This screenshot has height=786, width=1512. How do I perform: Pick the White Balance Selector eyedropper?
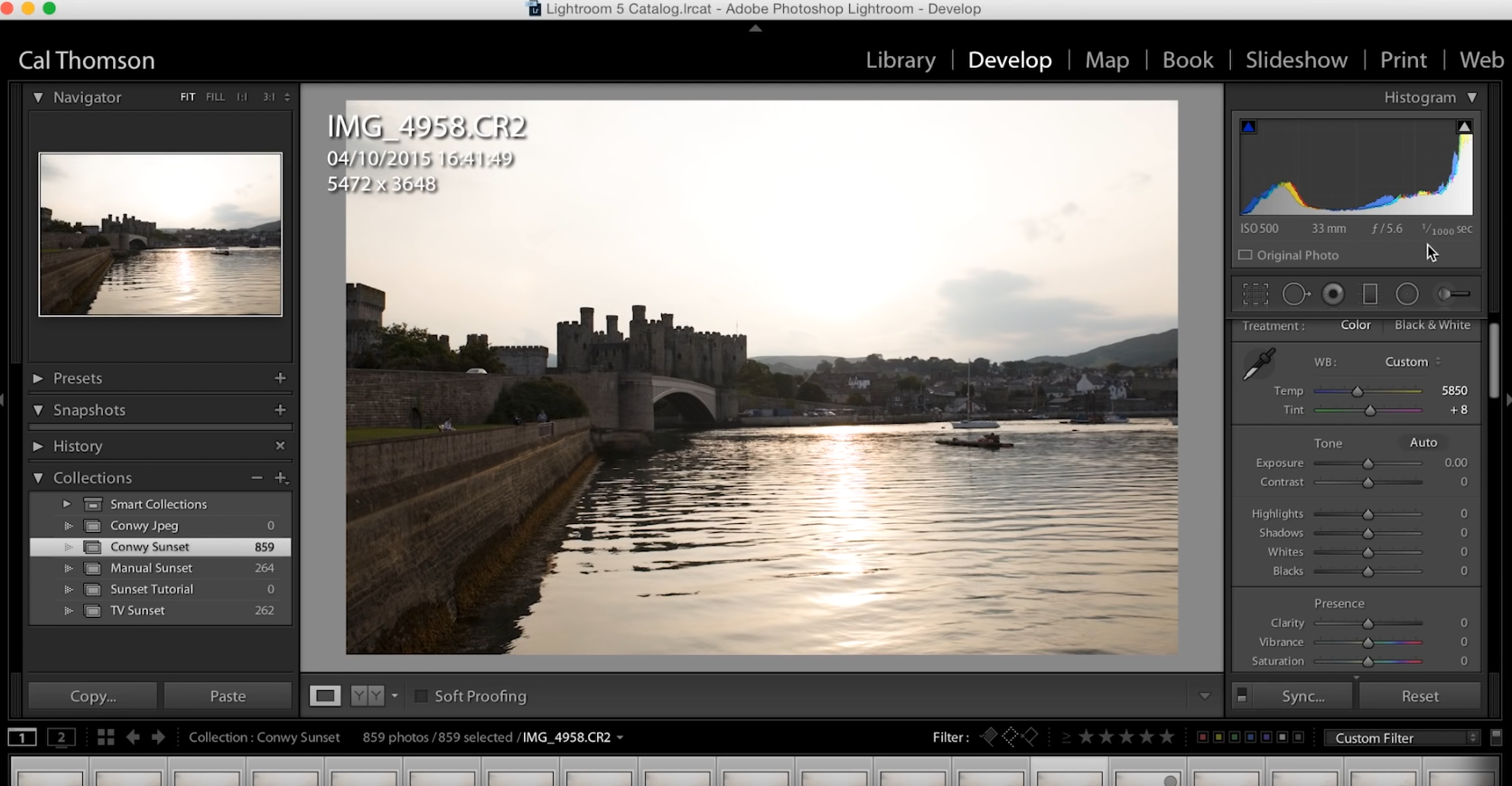point(1258,364)
